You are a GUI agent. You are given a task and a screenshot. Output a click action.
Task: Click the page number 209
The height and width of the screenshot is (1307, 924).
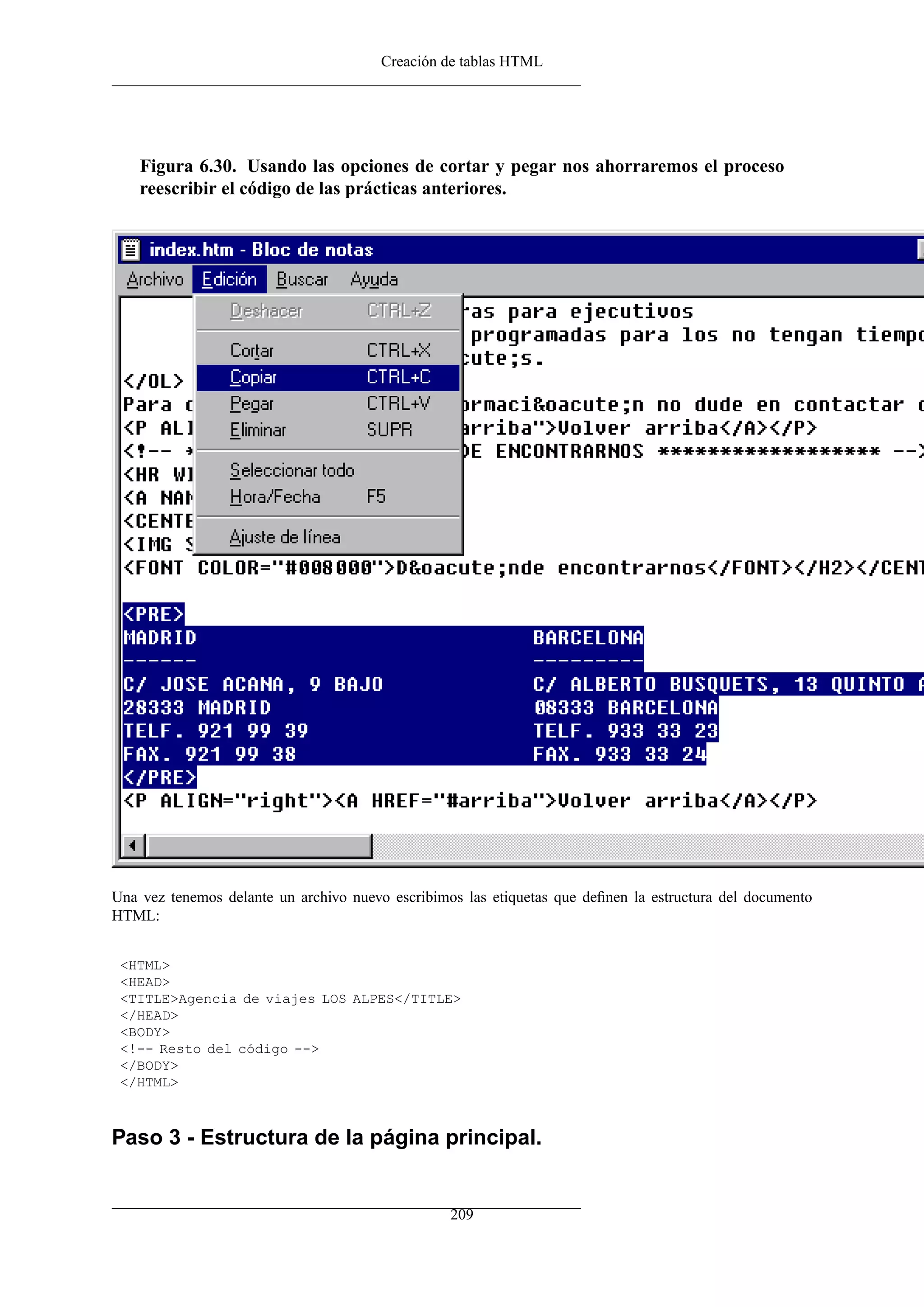tap(462, 1215)
